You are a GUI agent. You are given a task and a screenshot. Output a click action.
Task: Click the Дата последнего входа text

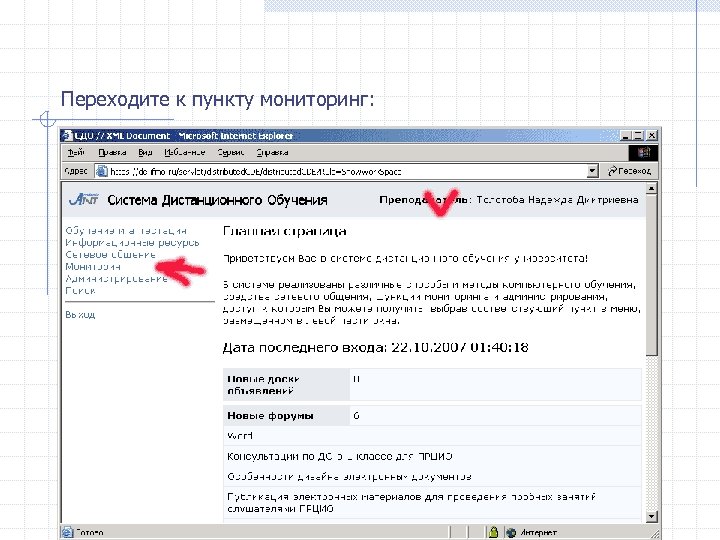coord(376,348)
